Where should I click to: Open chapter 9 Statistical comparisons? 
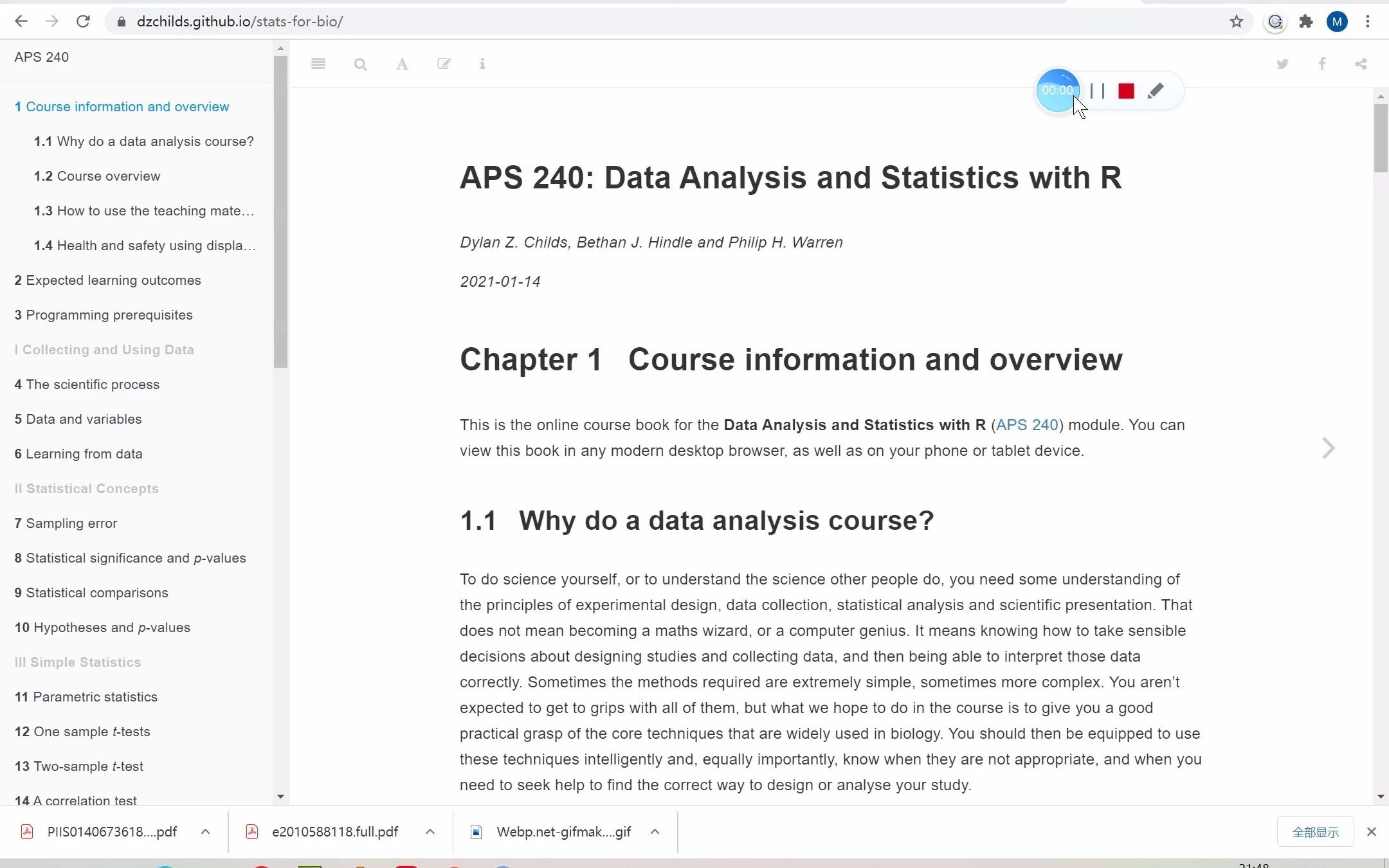(x=91, y=593)
